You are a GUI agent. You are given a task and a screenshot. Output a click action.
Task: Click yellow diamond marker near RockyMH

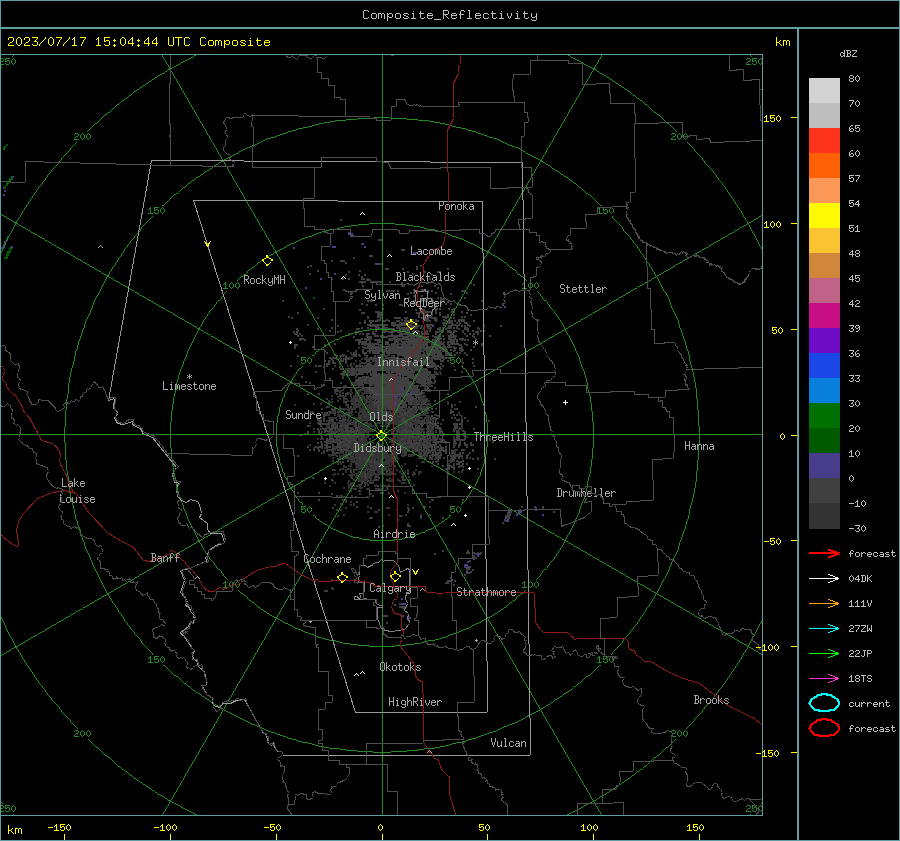pos(267,261)
